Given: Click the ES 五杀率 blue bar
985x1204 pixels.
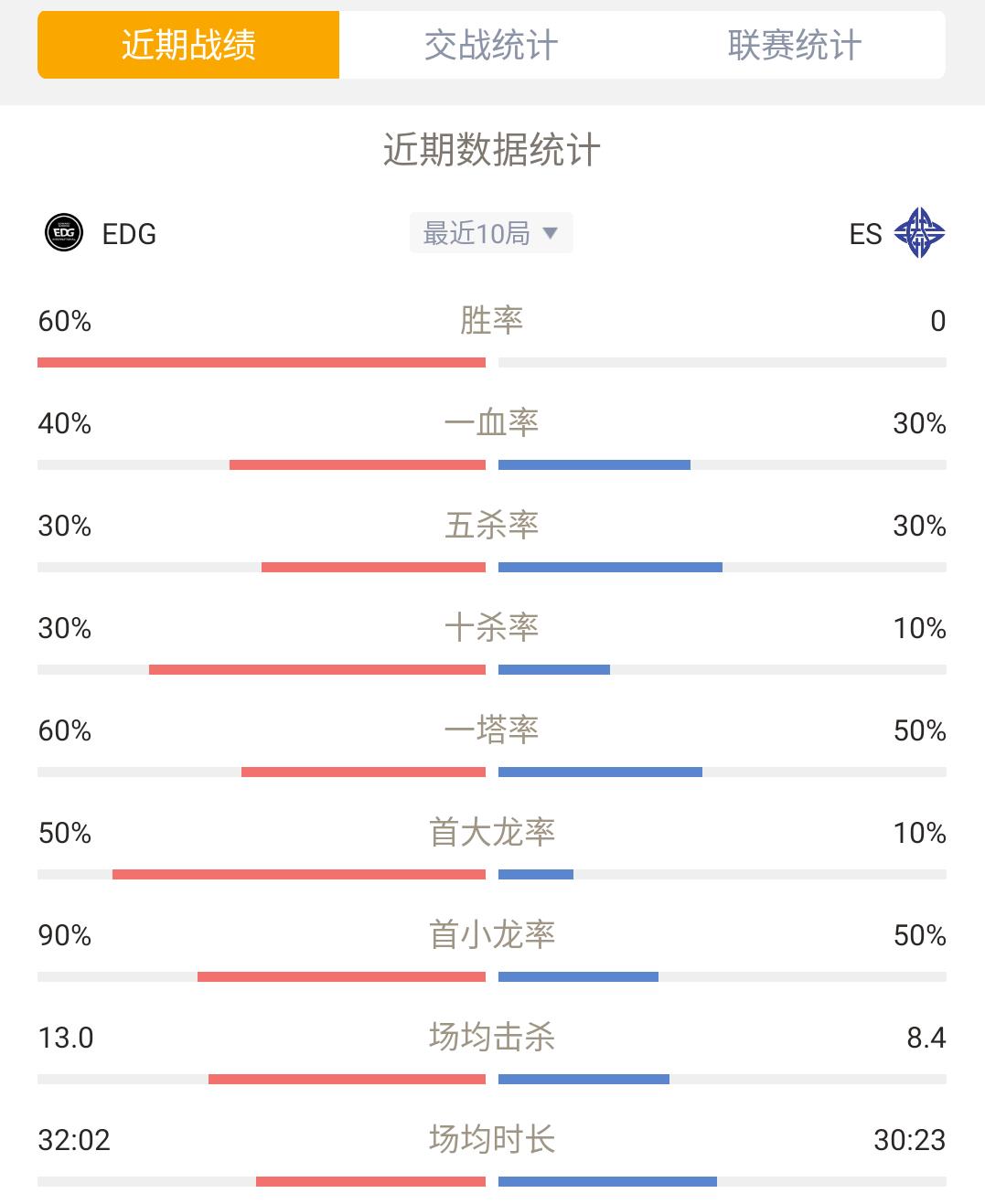Looking at the screenshot, I should 610,568.
